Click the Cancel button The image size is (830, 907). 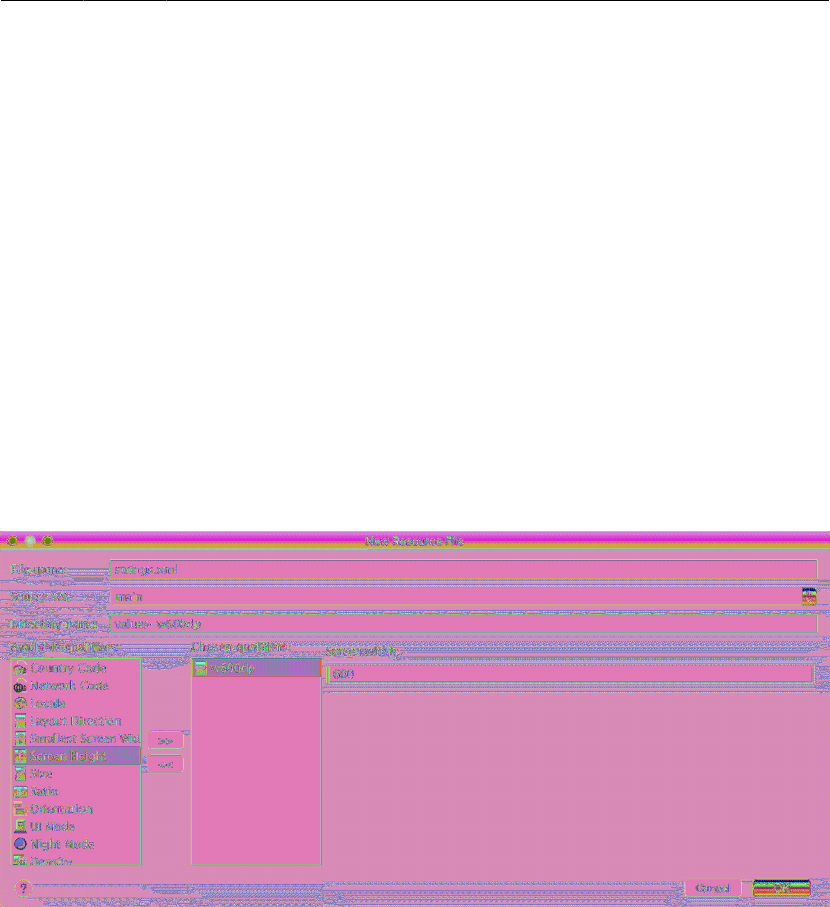(713, 888)
